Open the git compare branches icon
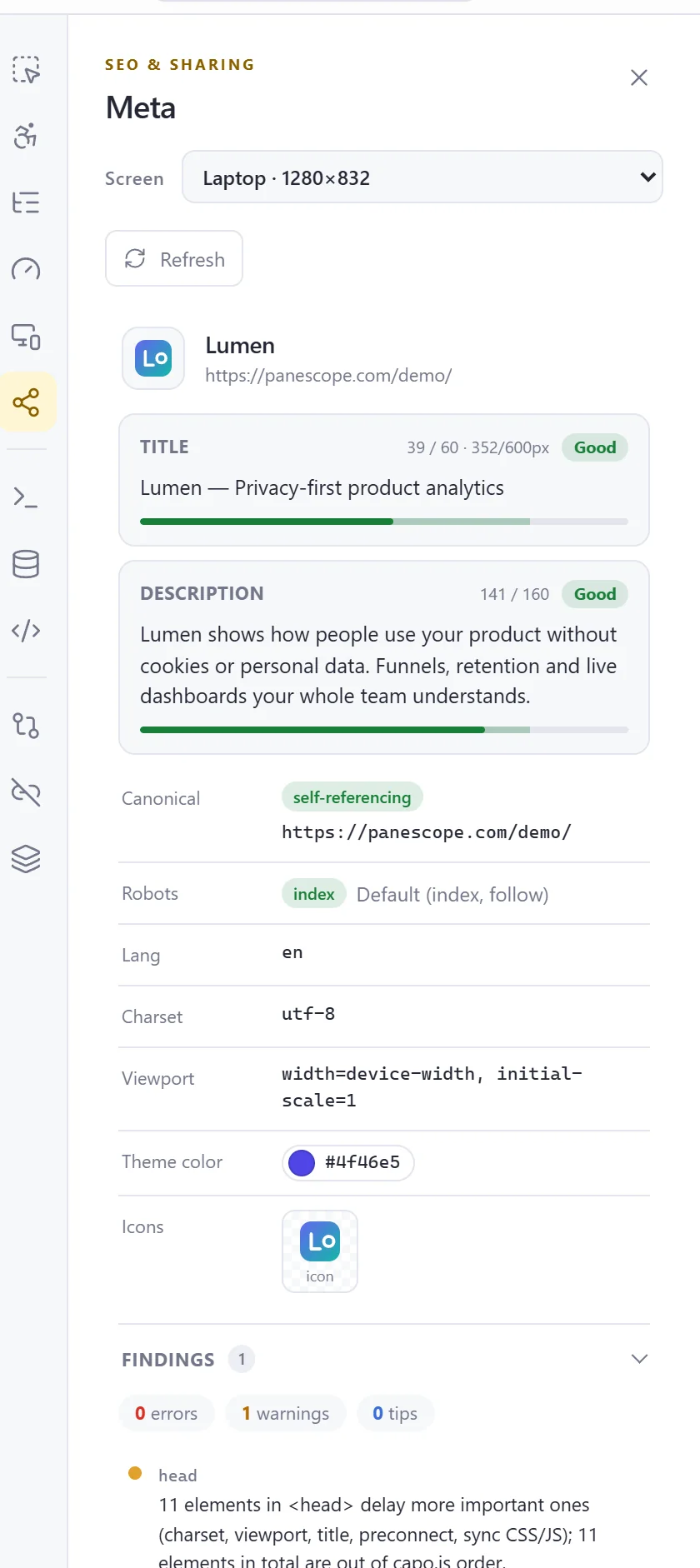This screenshot has height=1568, width=700. pyautogui.click(x=26, y=726)
